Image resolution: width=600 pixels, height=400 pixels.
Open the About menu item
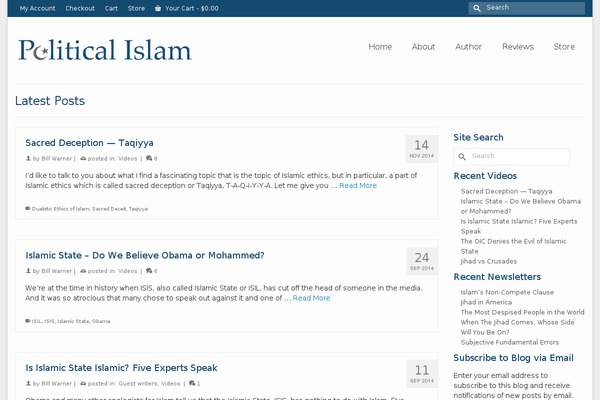tap(423, 47)
